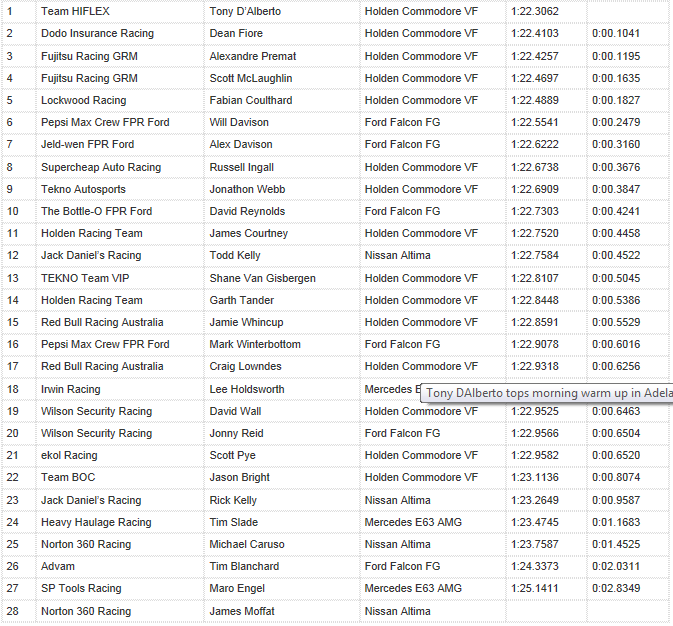Select driver Tim Slade
Viewport: 673px width, 626px height.
[x=233, y=523]
